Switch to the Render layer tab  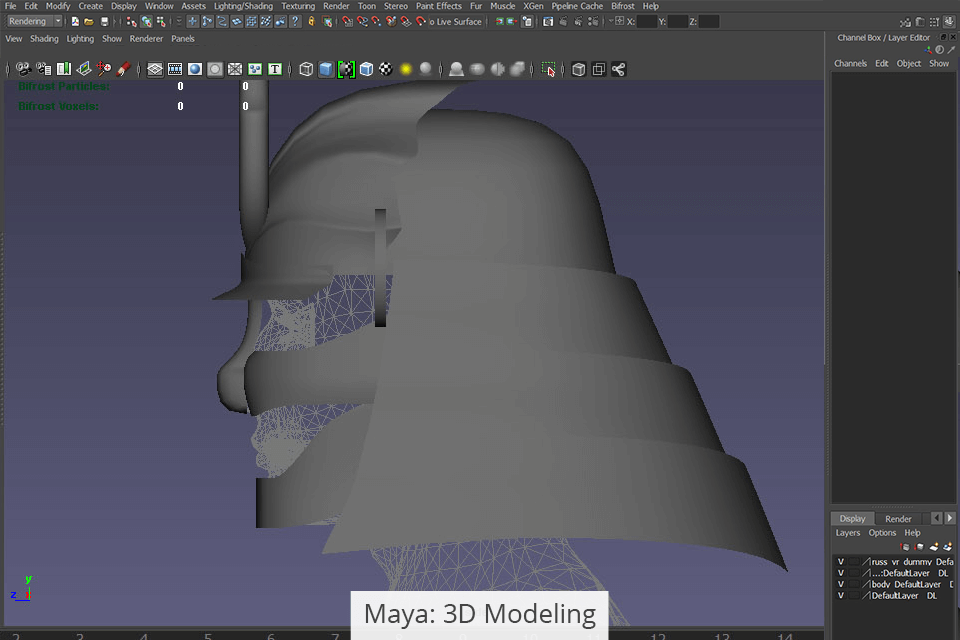point(898,519)
